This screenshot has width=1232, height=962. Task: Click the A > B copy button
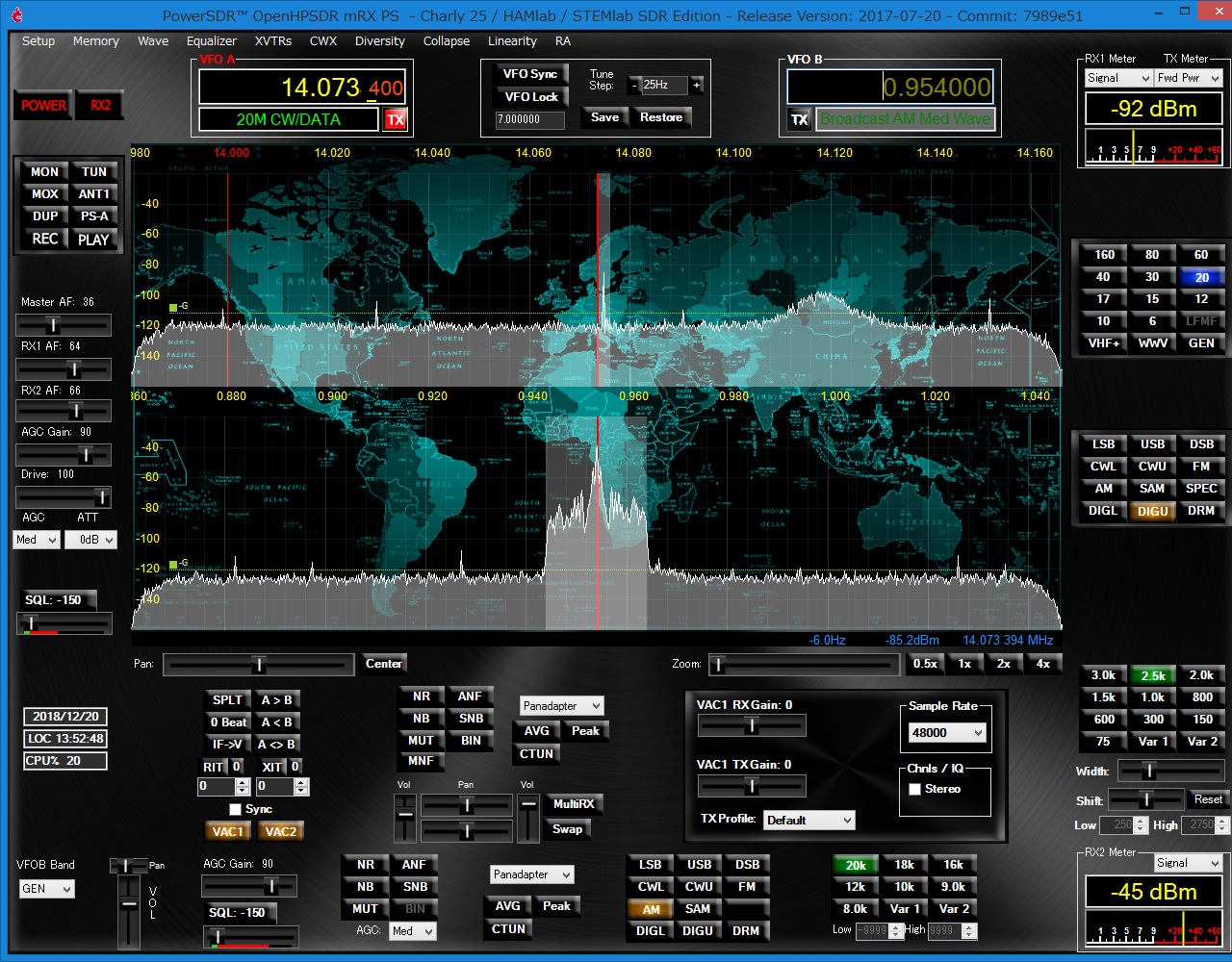tap(277, 700)
